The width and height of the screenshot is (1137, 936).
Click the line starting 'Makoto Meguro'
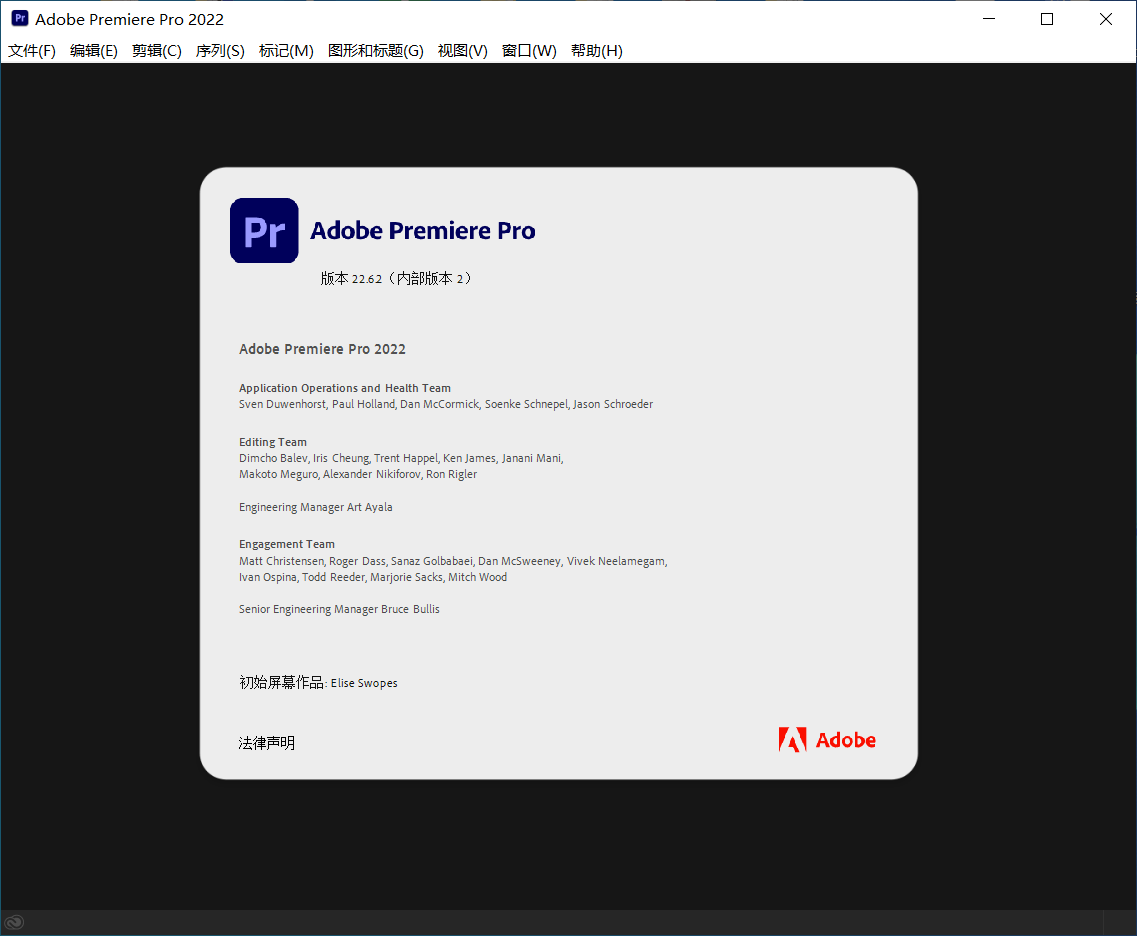point(358,474)
